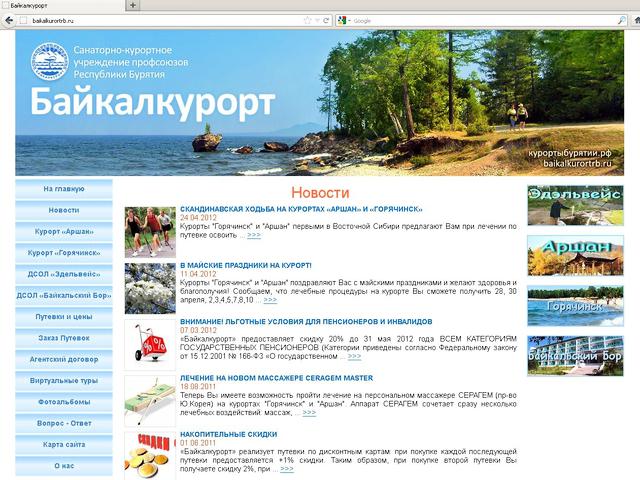Click the Байкалкурорт header banner title
The image size is (640, 480).
pyautogui.click(x=153, y=103)
